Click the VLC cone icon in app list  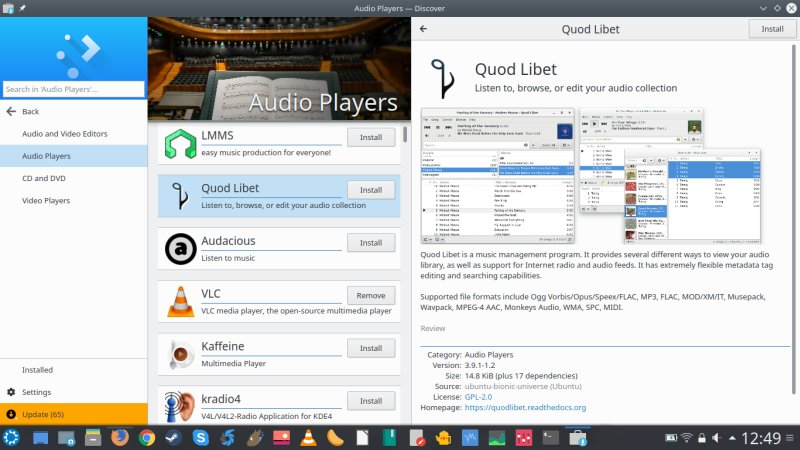(x=179, y=301)
